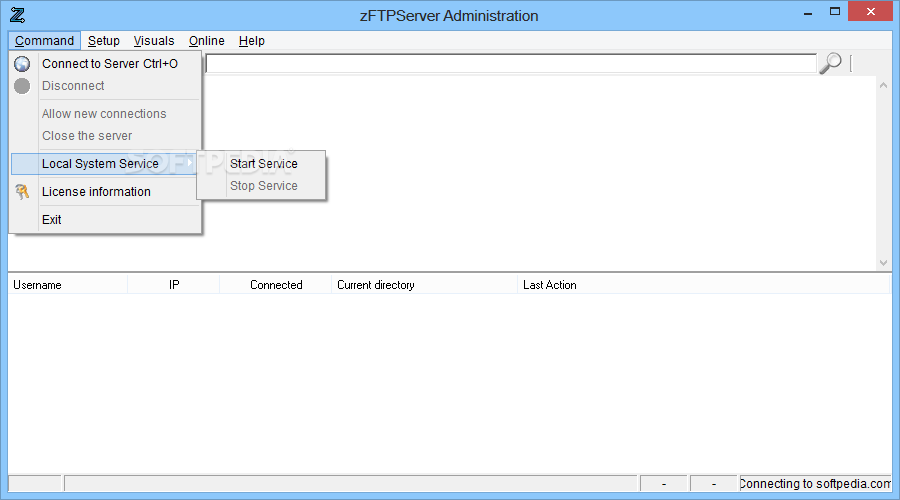Open the Help menu
Viewport: 900px width, 500px height.
click(251, 41)
